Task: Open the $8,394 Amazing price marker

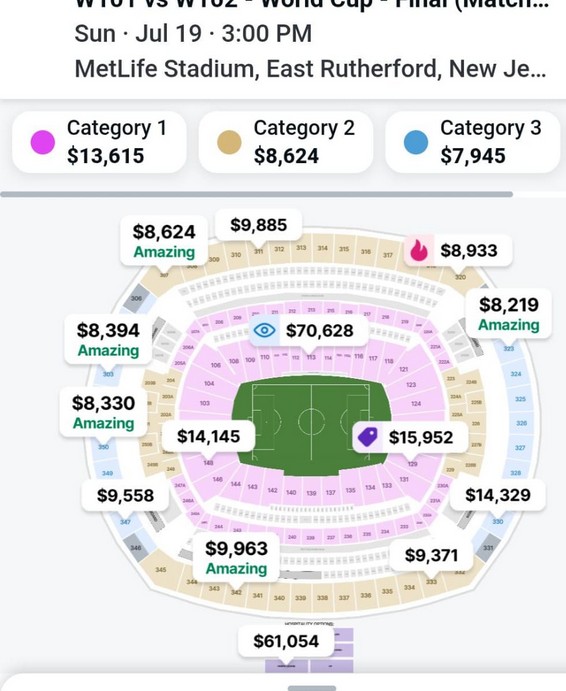Action: point(108,339)
